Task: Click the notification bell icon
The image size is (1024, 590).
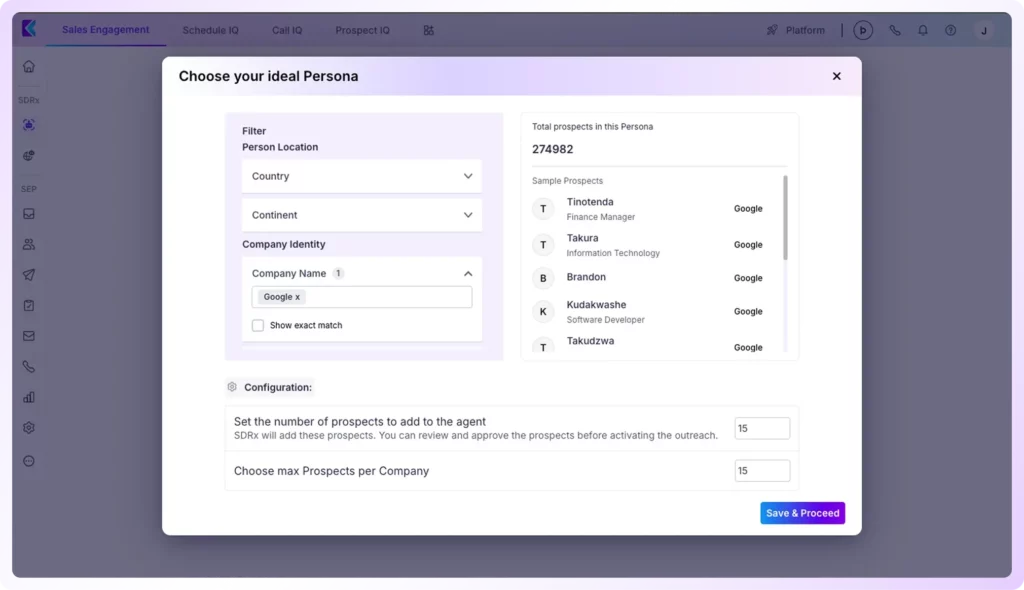Action: [923, 30]
